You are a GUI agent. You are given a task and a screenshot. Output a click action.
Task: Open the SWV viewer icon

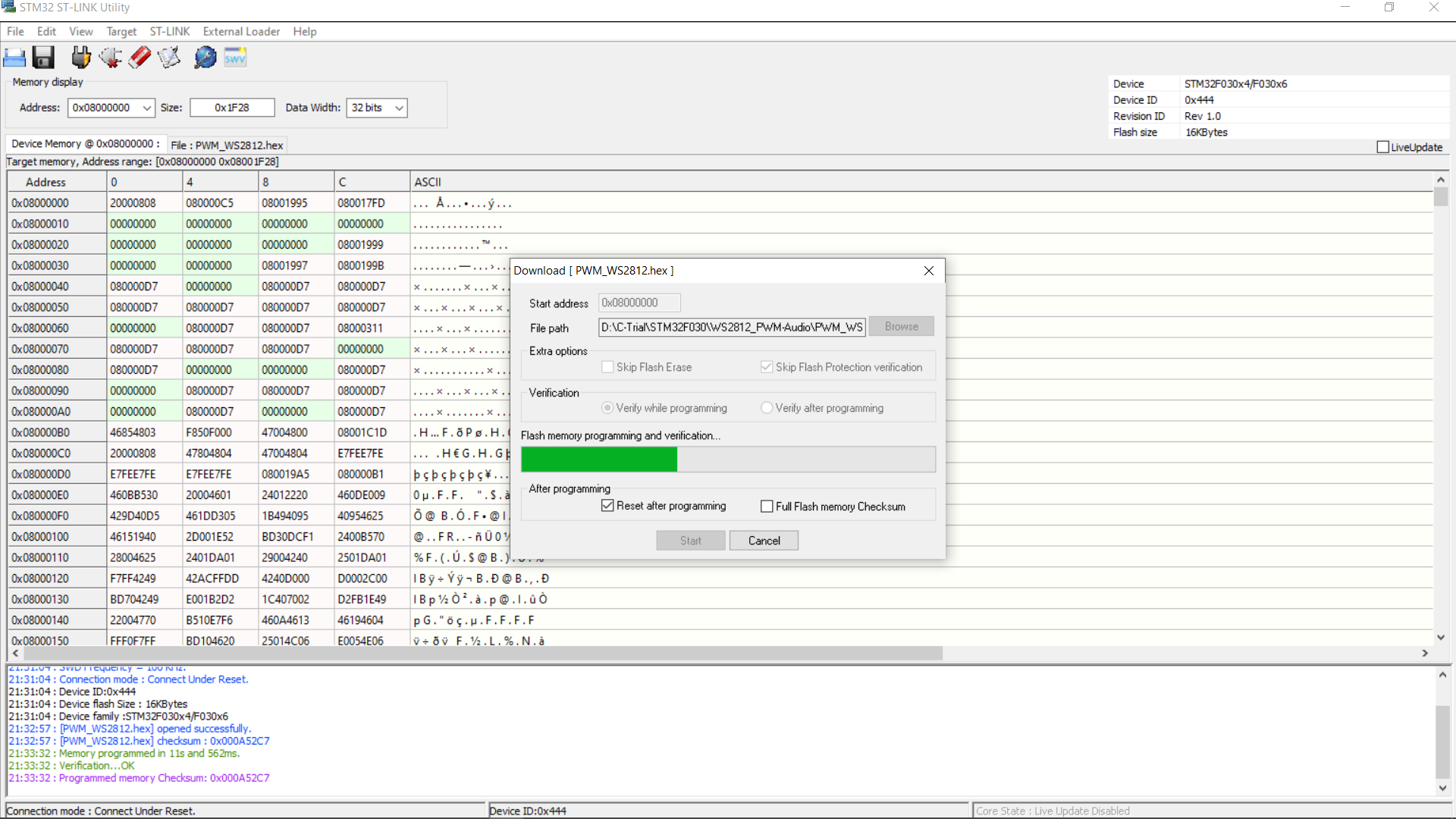[x=235, y=58]
